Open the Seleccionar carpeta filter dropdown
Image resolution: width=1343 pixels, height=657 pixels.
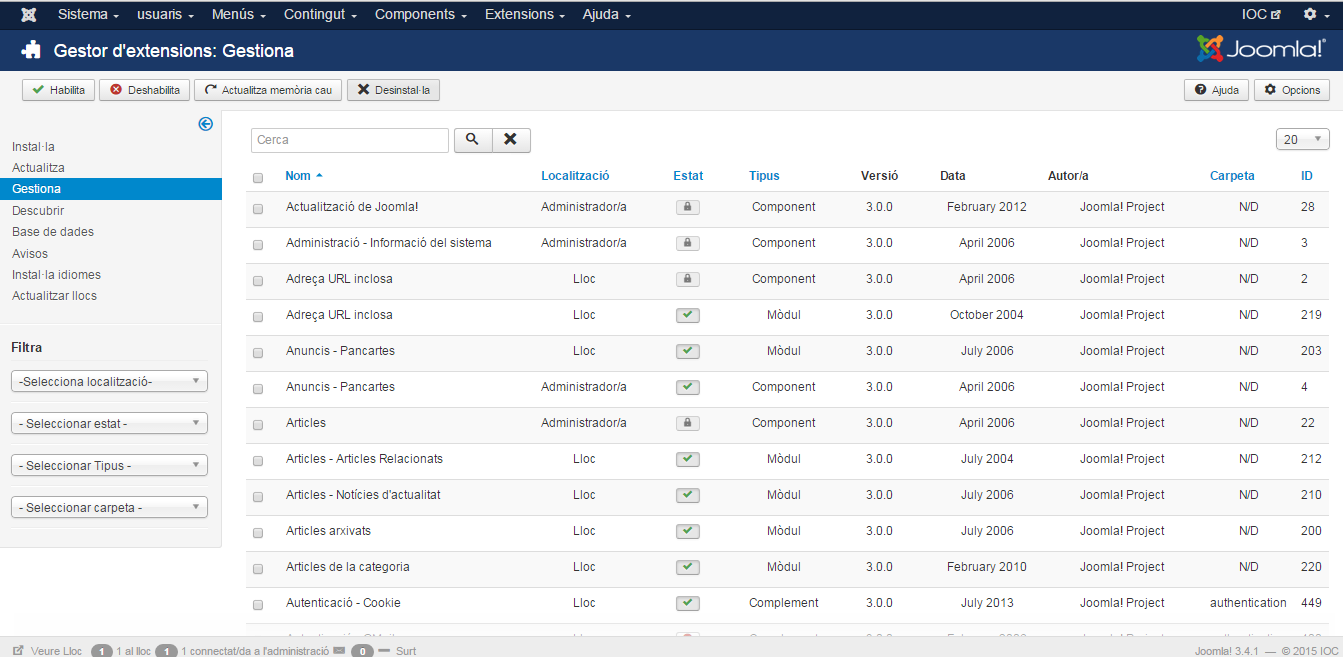pos(109,507)
